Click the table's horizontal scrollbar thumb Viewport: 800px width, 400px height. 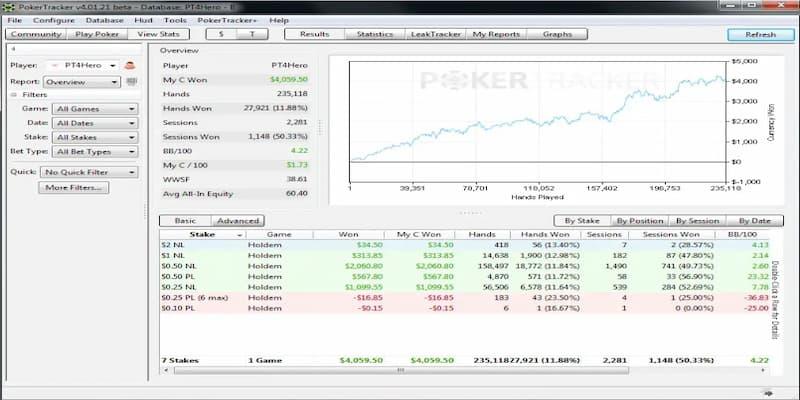(401, 370)
